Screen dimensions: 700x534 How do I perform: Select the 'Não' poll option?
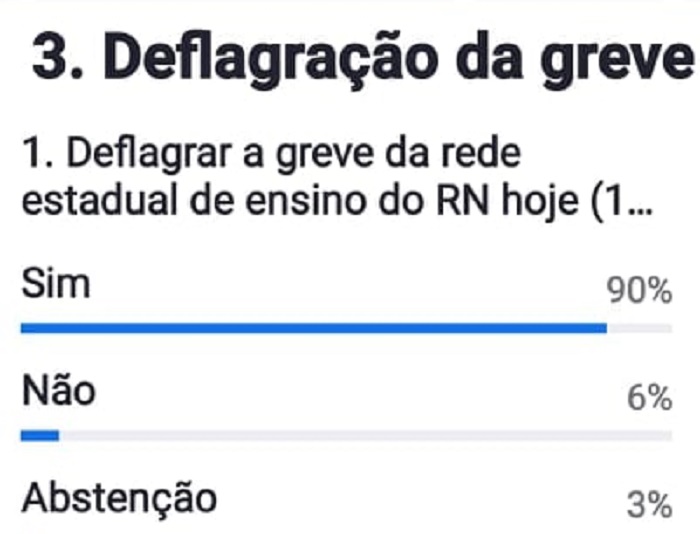pos(58,390)
